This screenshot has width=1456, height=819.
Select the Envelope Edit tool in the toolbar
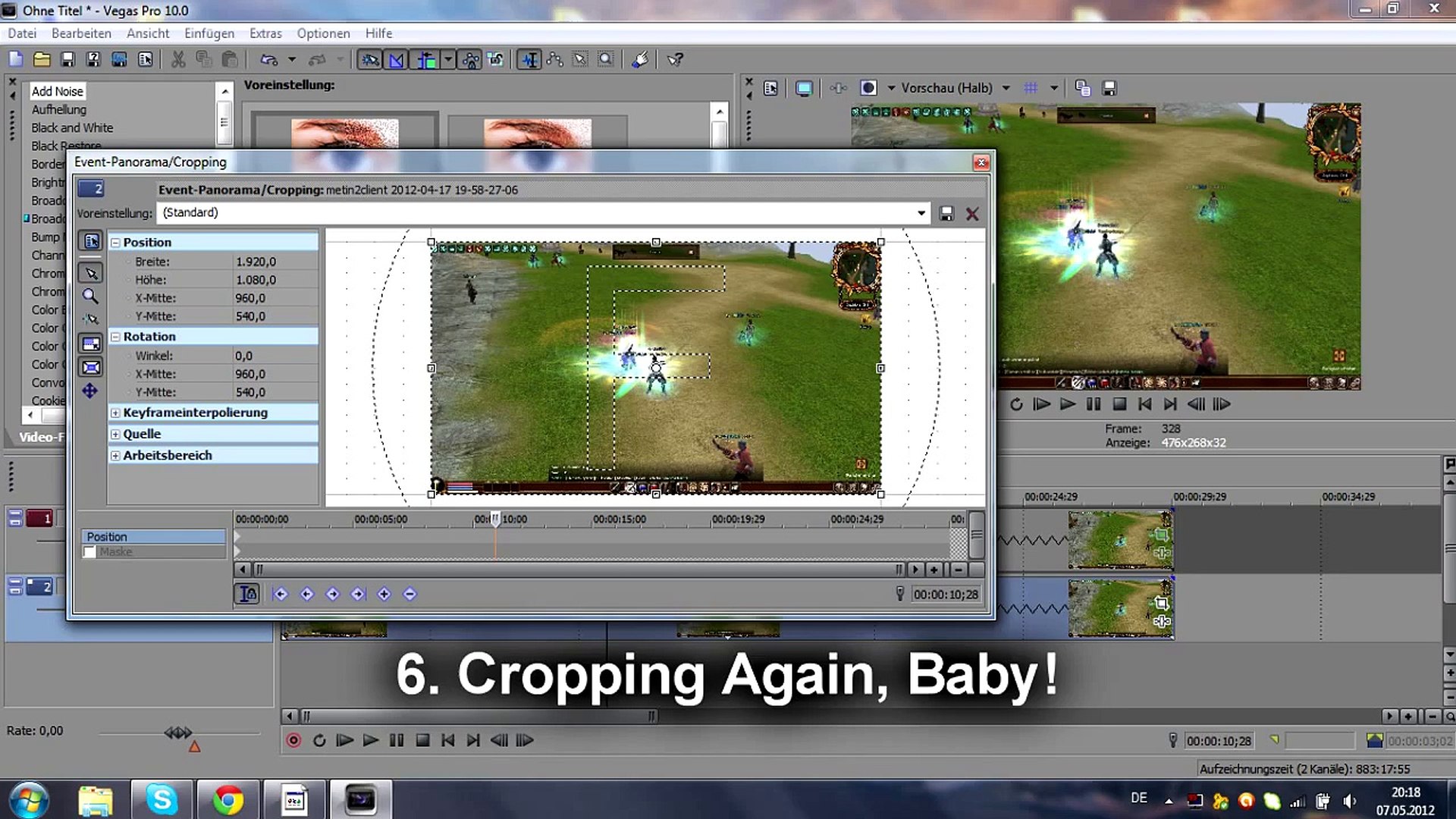[554, 59]
